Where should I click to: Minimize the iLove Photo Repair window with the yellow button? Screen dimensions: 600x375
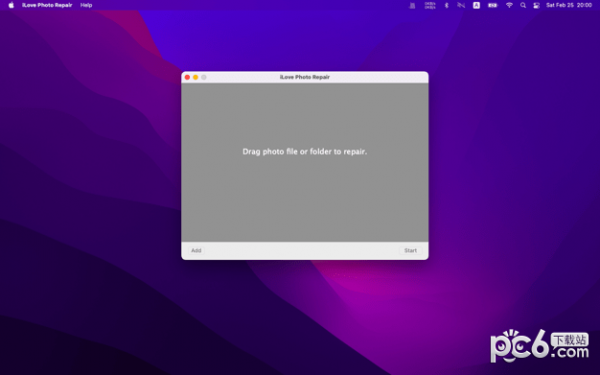(196, 77)
